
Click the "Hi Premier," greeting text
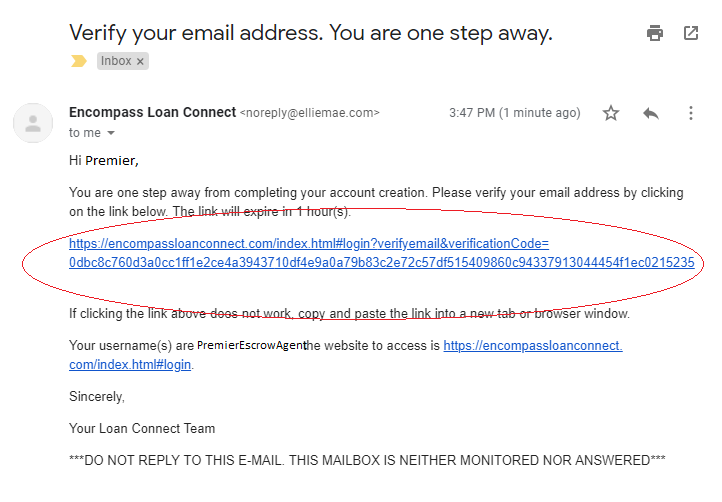104,161
